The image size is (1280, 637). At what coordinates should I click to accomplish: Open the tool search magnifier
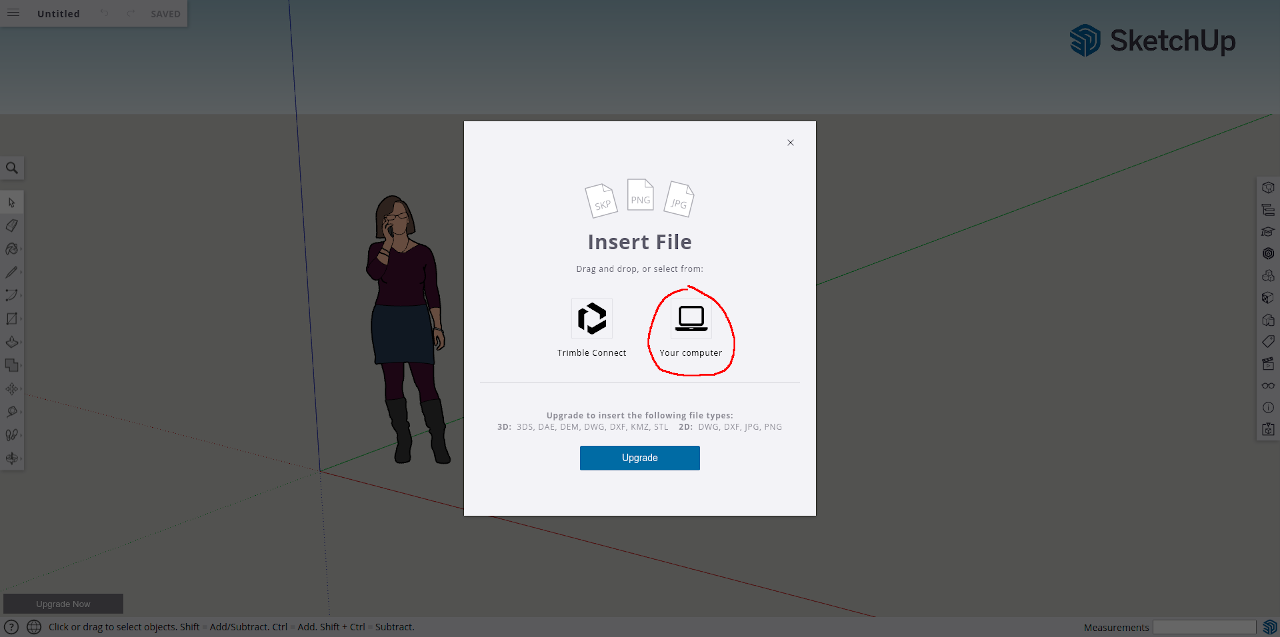pos(12,167)
